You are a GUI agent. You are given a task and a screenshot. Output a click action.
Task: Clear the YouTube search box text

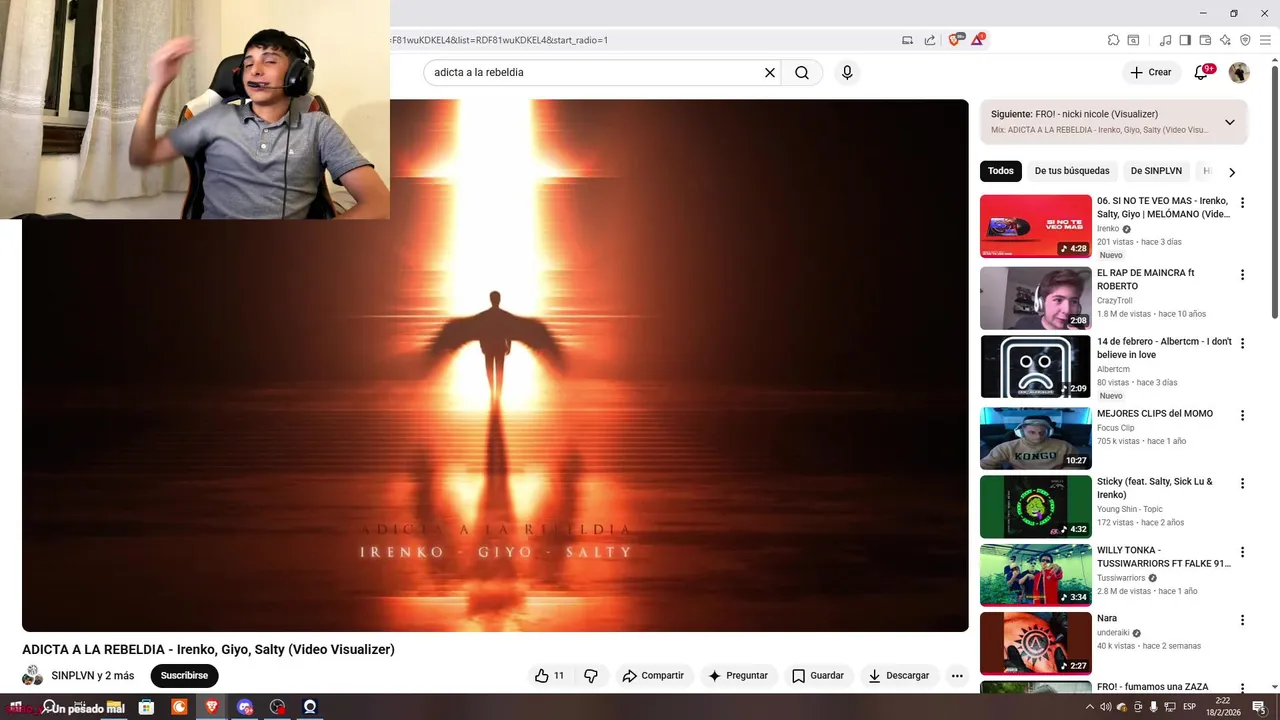click(770, 72)
